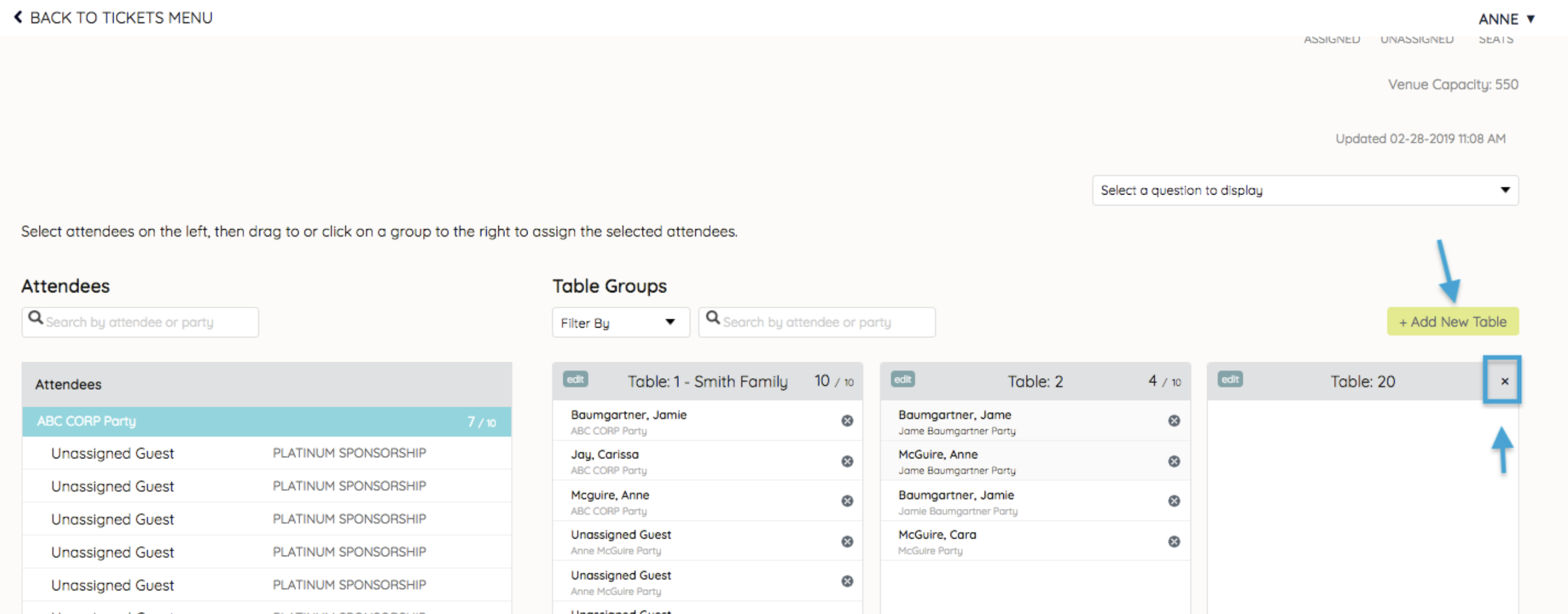Viewport: 1568px width, 614px height.
Task: Click the Updated 02-28-2019 11:08 AM timestamp
Action: pos(1420,138)
